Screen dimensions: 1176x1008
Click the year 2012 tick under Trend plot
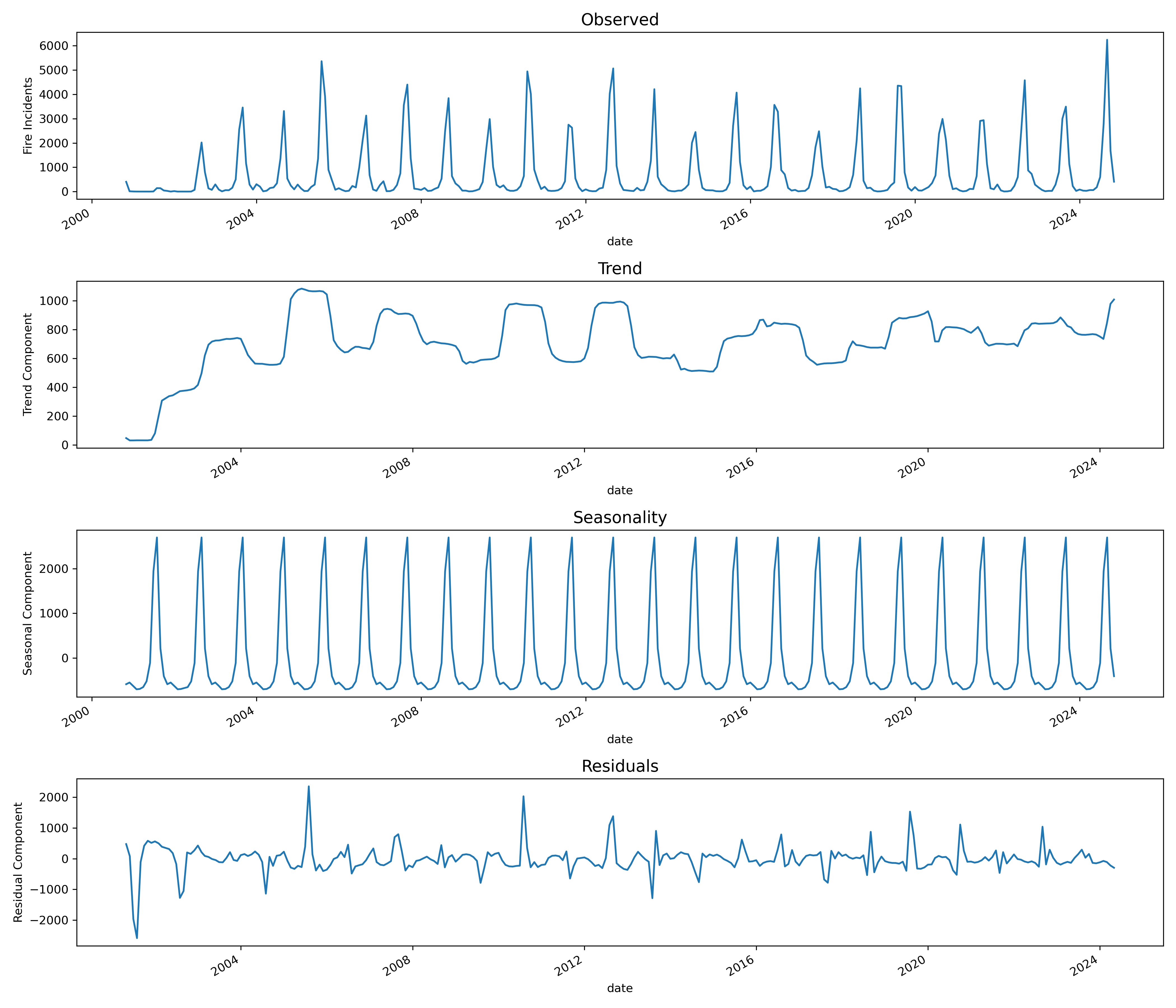569,468
